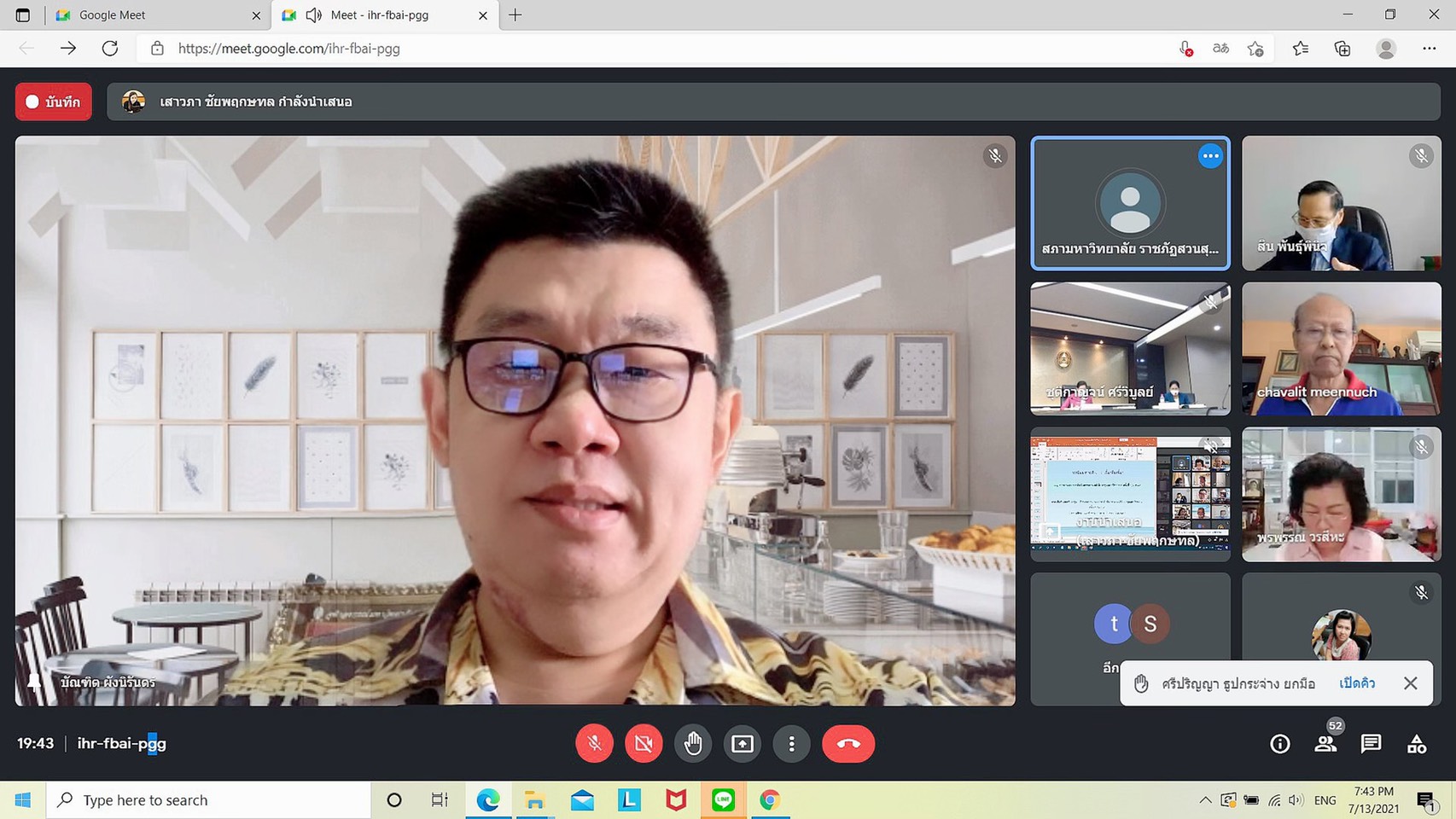Image resolution: width=1456 pixels, height=819 pixels.
Task: Select the chavalit meennuch video tile
Action: [x=1341, y=349]
